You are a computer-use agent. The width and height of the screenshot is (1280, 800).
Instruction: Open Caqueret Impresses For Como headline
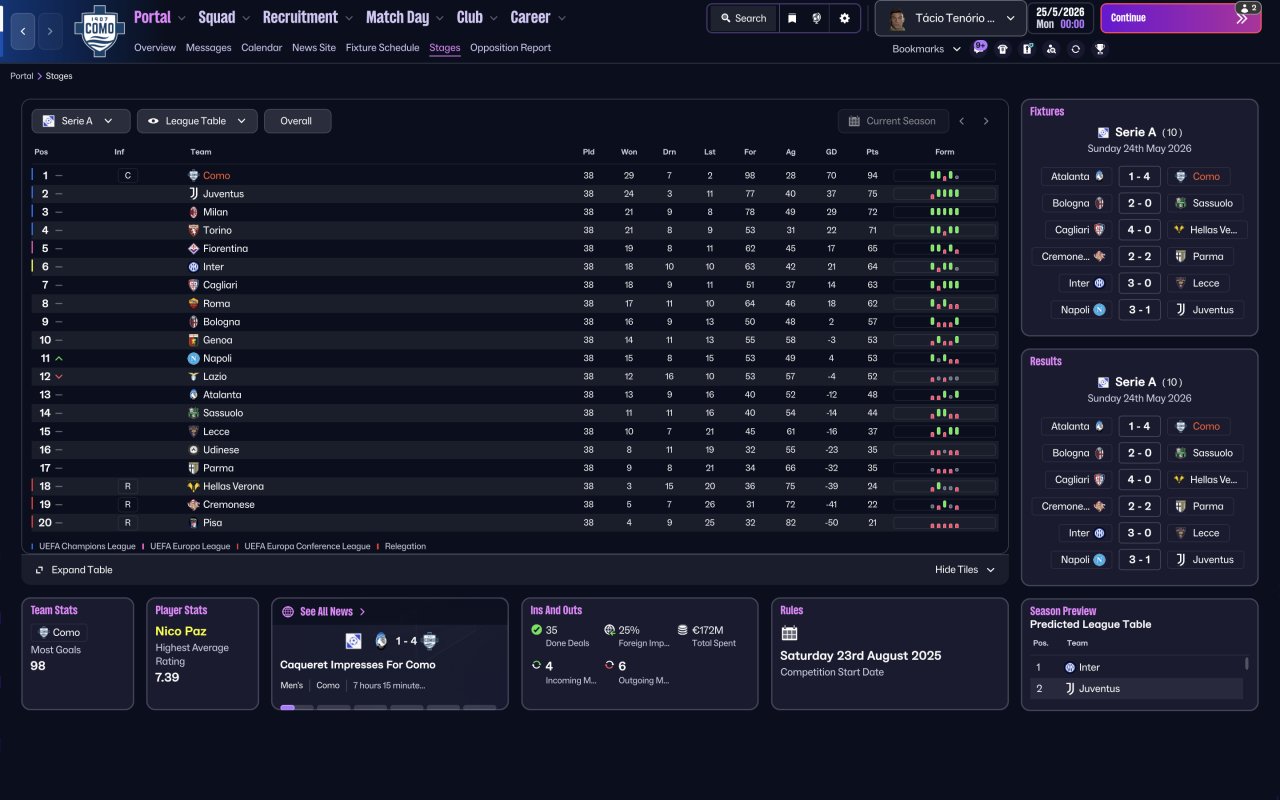pos(358,665)
